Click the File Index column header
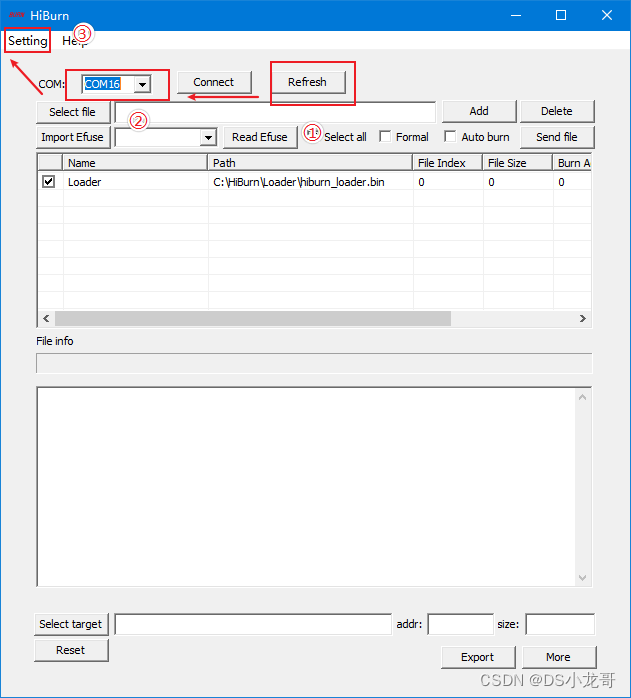This screenshot has height=698, width=631. pyautogui.click(x=448, y=163)
